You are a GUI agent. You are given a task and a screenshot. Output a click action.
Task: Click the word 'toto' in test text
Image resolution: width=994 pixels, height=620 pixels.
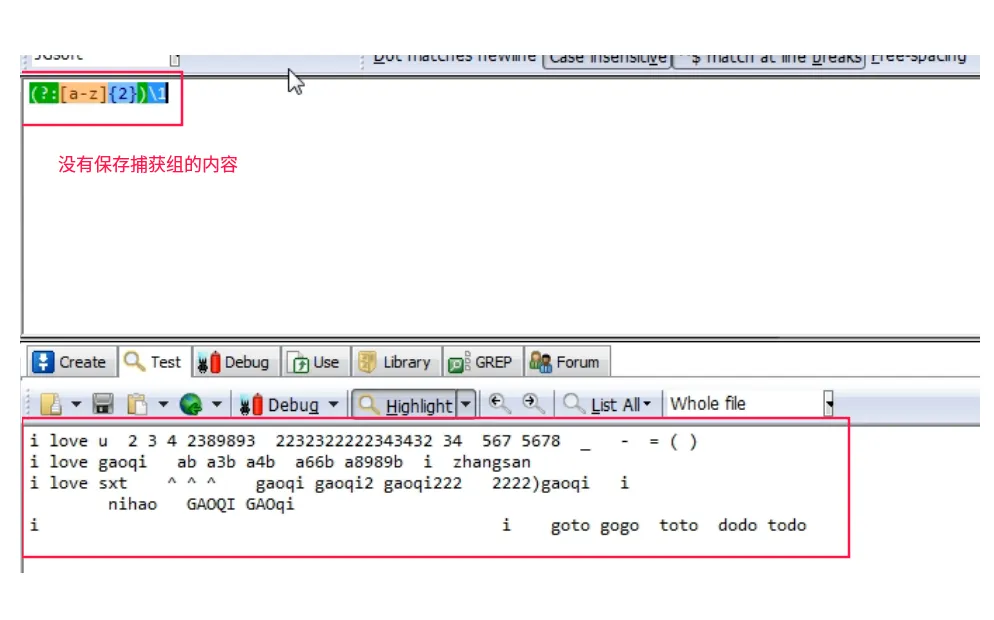tap(678, 526)
